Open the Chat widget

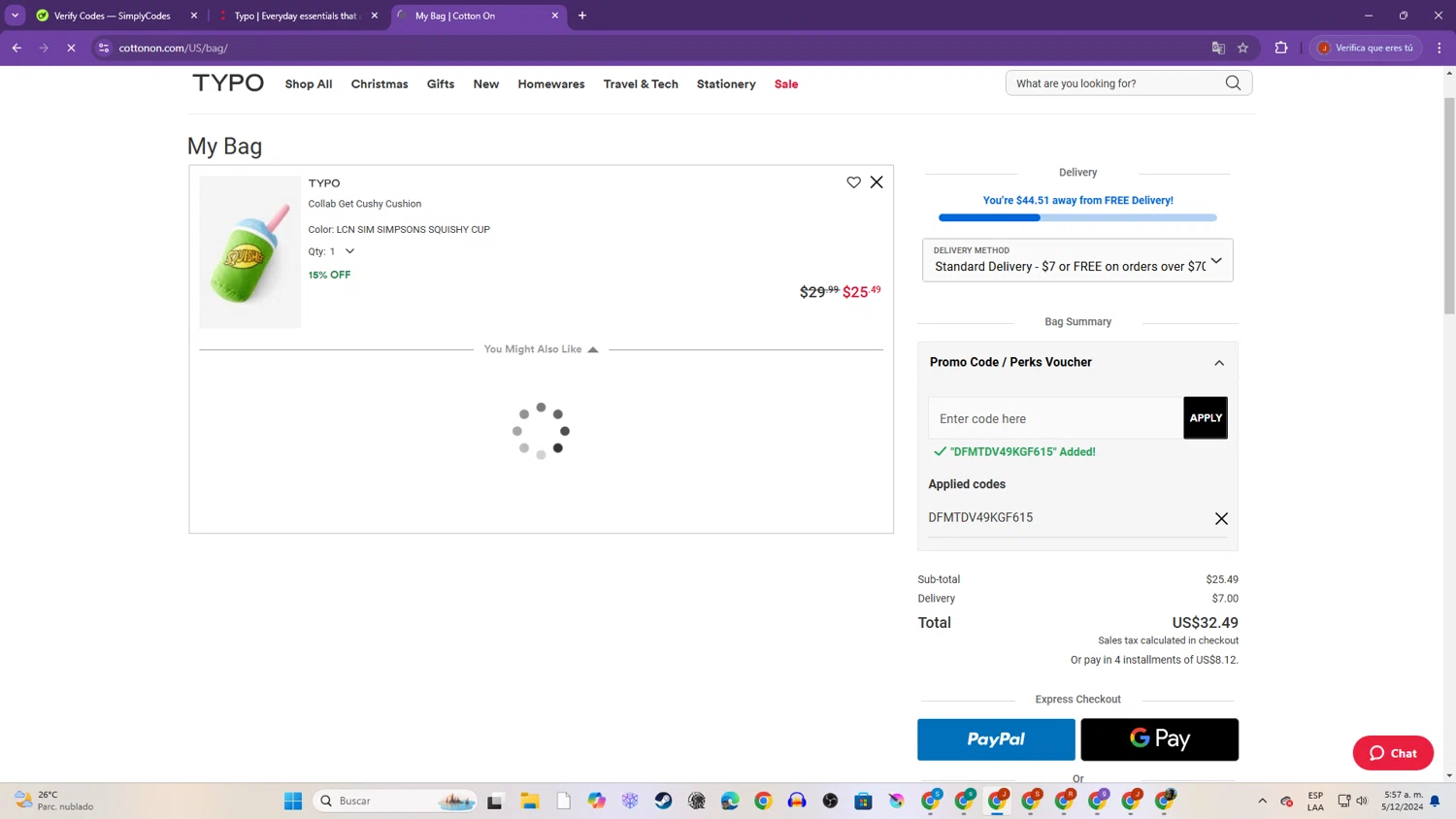coord(1393,753)
